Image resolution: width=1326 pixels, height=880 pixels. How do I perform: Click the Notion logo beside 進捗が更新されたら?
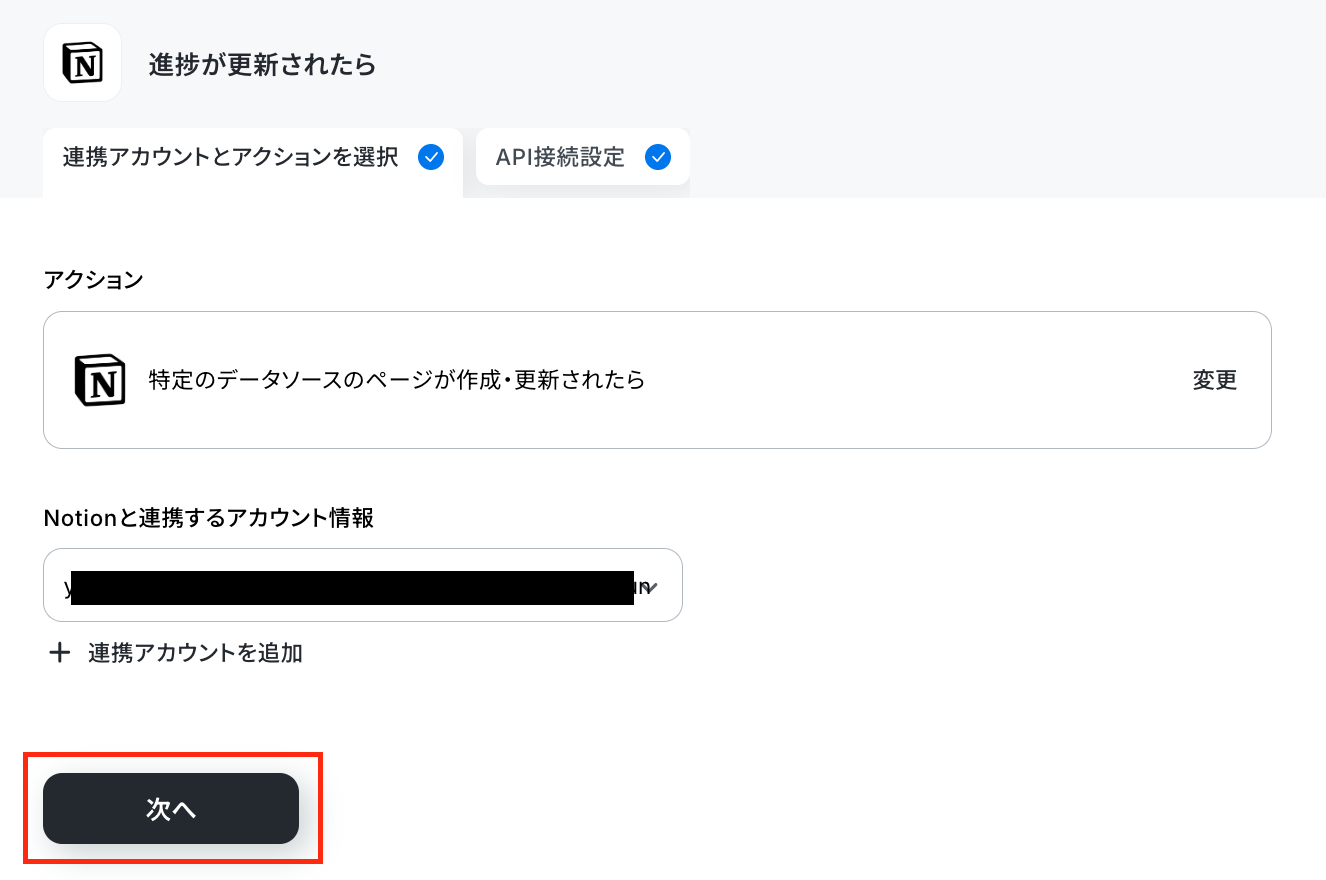click(x=82, y=63)
